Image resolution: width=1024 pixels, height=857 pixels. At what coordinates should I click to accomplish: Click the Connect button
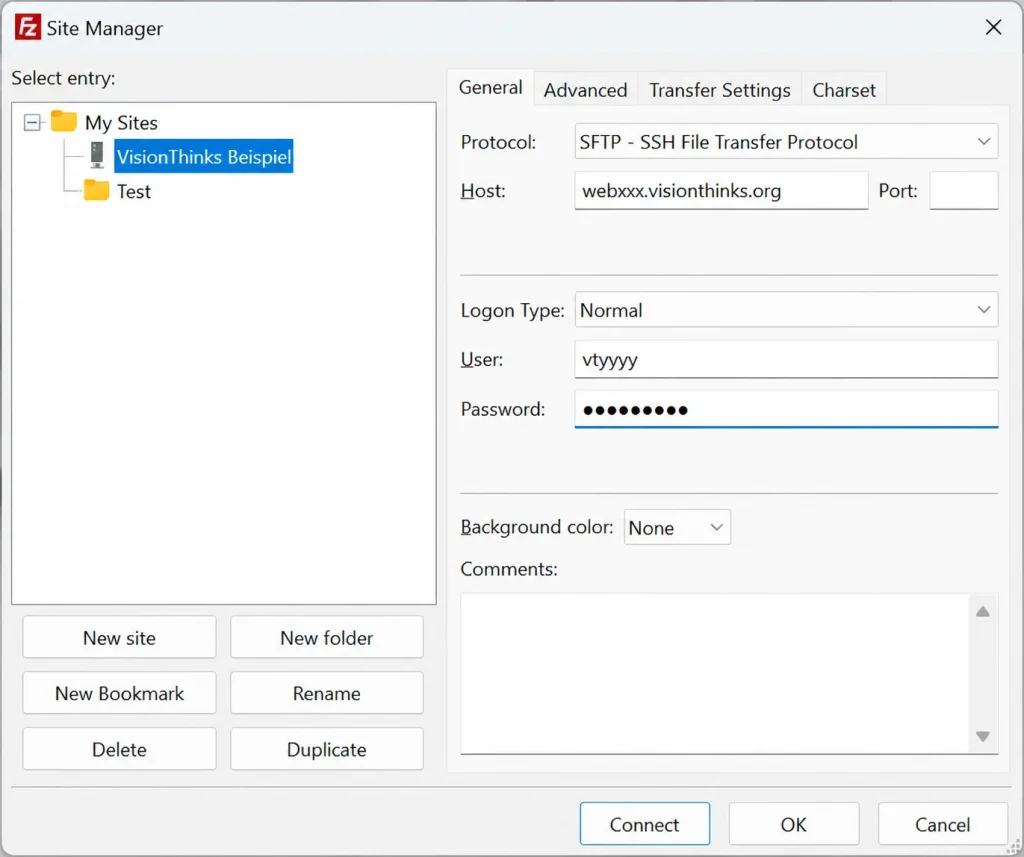[x=645, y=824]
